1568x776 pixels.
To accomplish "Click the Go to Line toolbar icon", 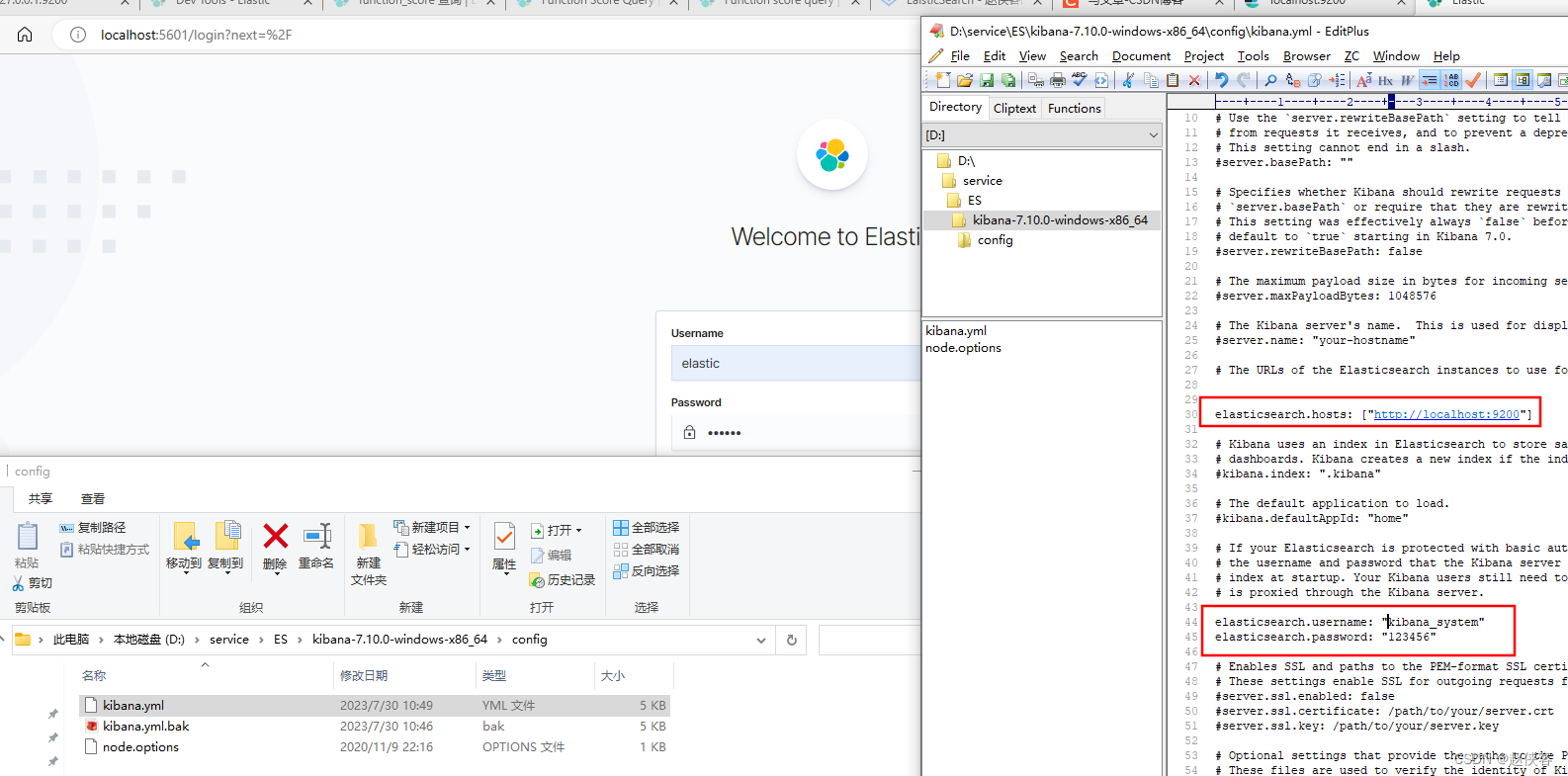I will [x=1337, y=80].
